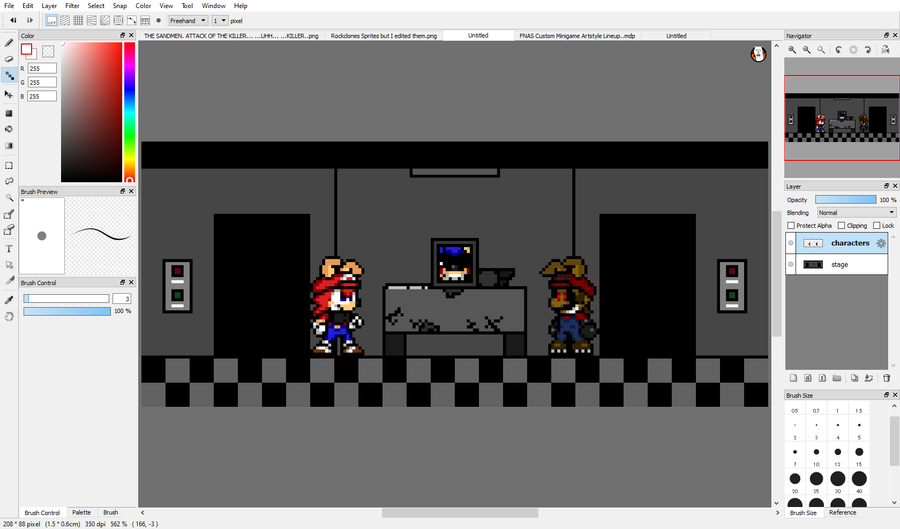Click the Undo arrow in the top toolbar
This screenshot has width=900, height=529.
click(x=13, y=21)
